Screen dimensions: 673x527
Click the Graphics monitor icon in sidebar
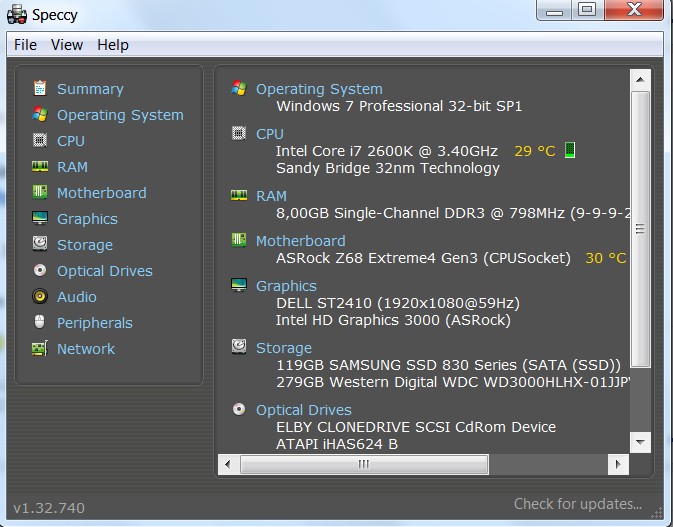[40, 218]
